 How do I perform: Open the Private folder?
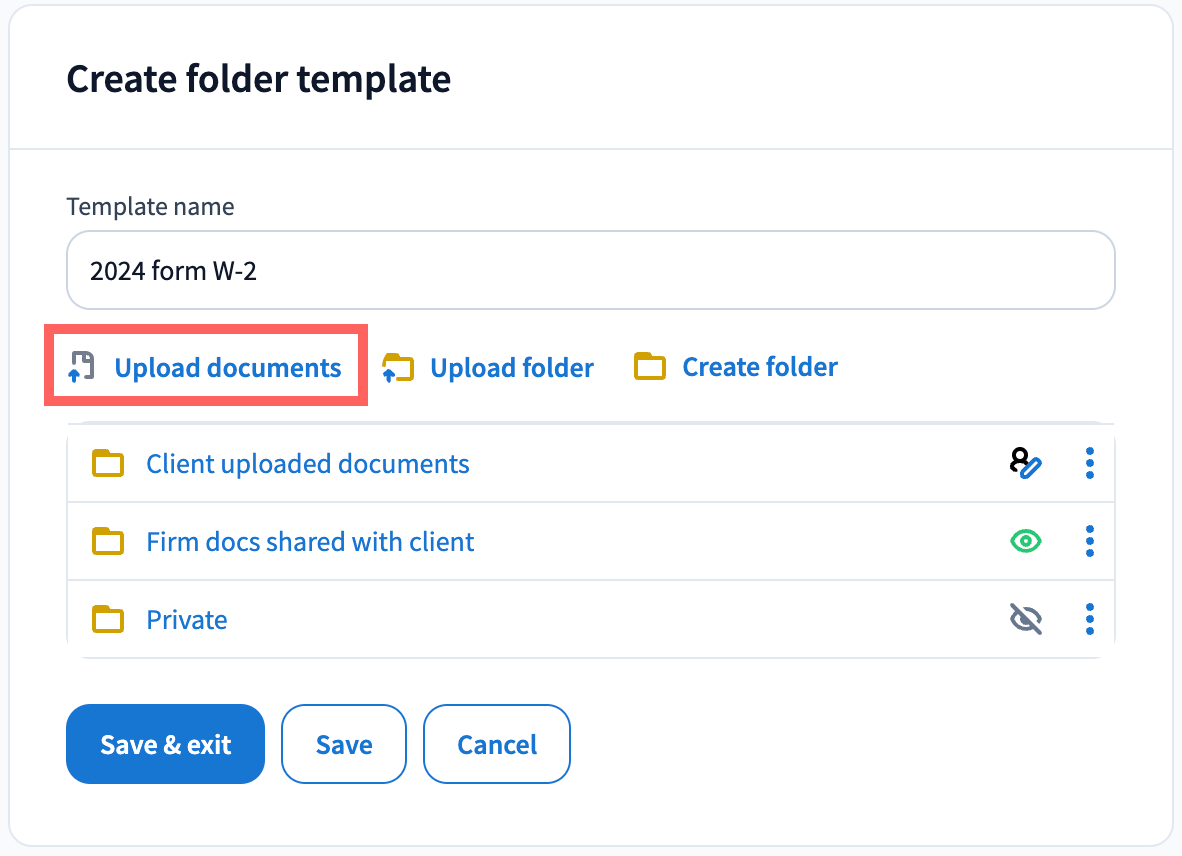187,620
